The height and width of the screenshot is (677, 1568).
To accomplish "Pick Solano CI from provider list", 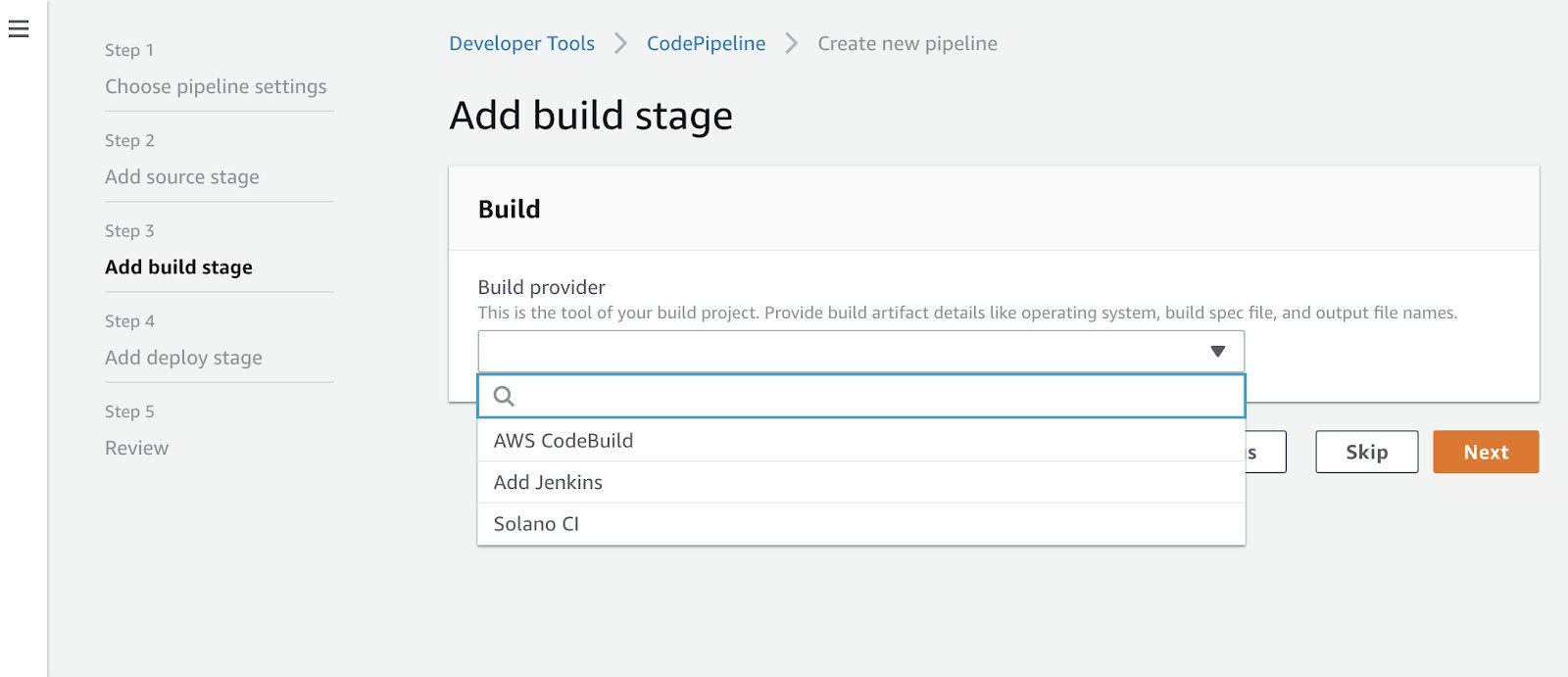I will pos(860,524).
